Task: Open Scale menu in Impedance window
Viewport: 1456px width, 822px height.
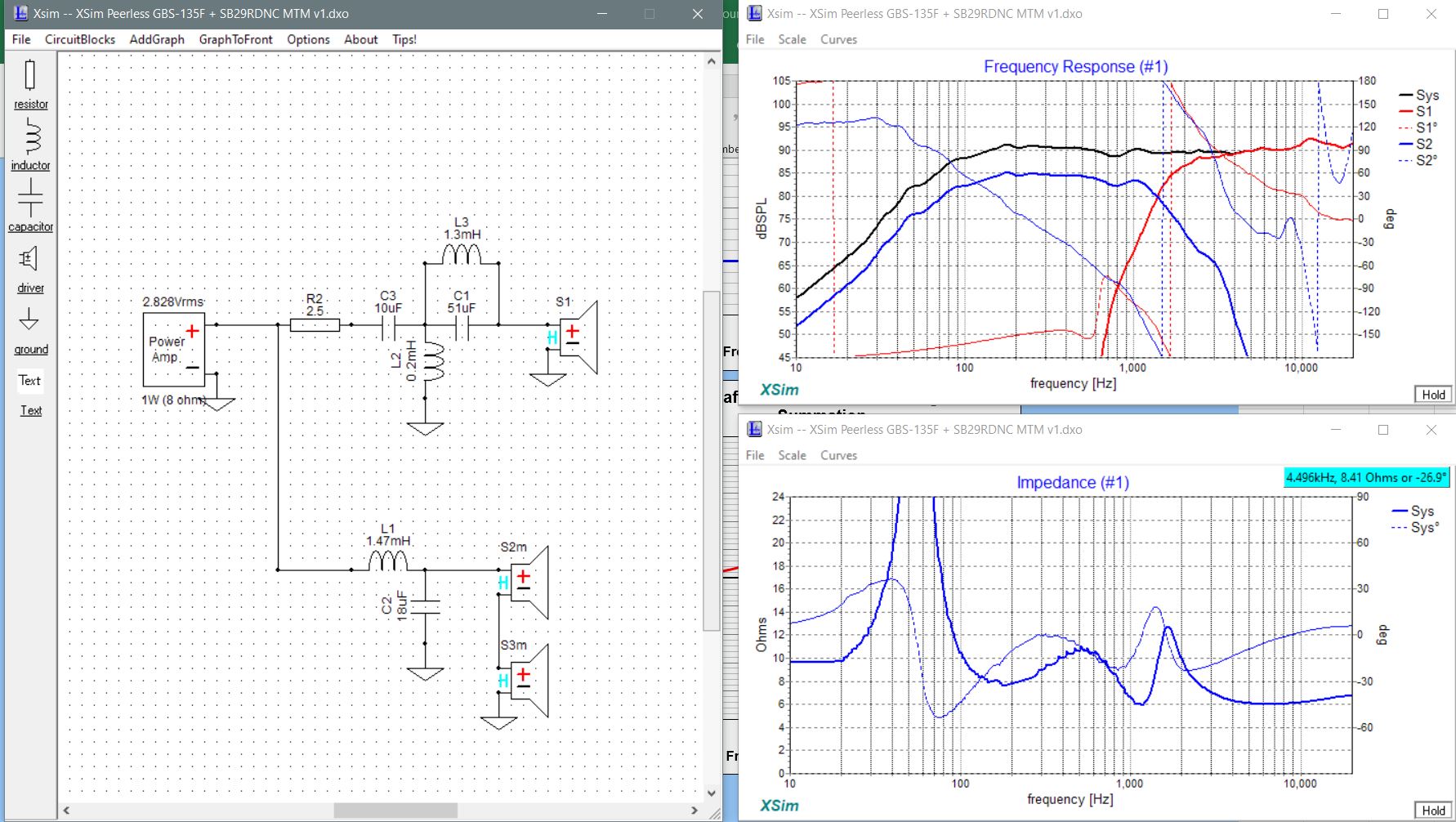Action: [792, 455]
